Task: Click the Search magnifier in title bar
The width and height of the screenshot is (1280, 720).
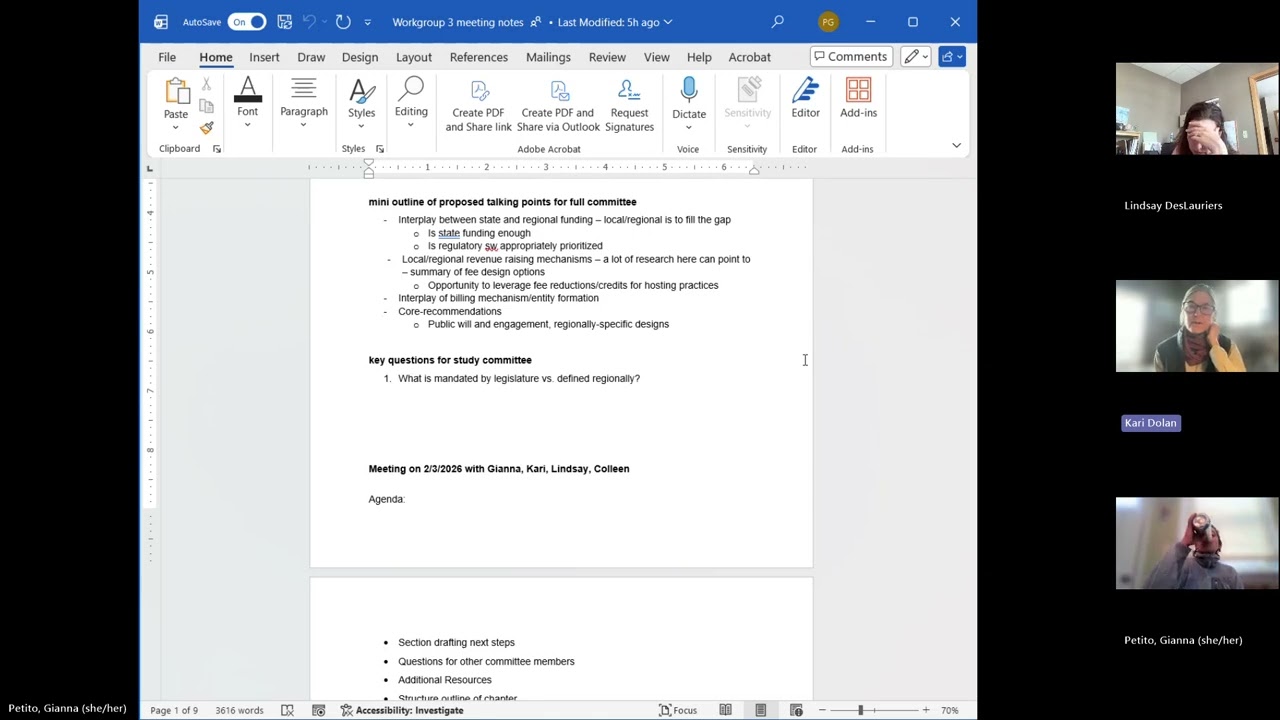Action: coord(777,21)
